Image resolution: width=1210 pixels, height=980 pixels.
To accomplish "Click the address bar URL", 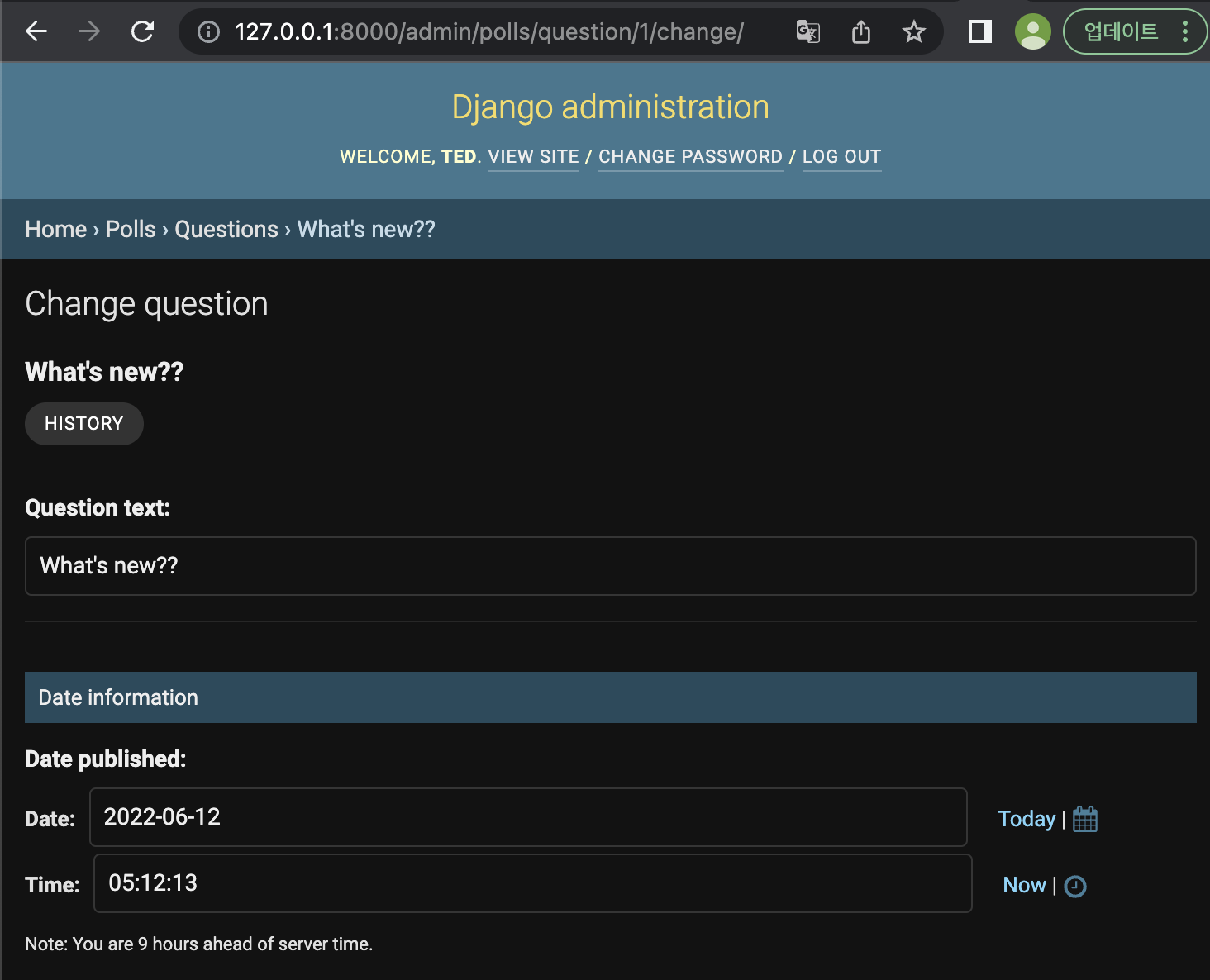I will tap(489, 31).
